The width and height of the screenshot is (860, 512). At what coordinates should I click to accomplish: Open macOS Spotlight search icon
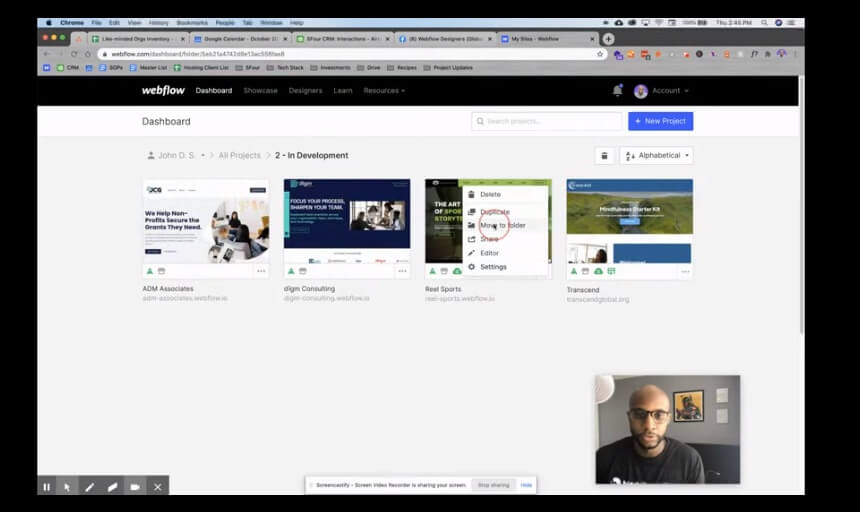[764, 22]
